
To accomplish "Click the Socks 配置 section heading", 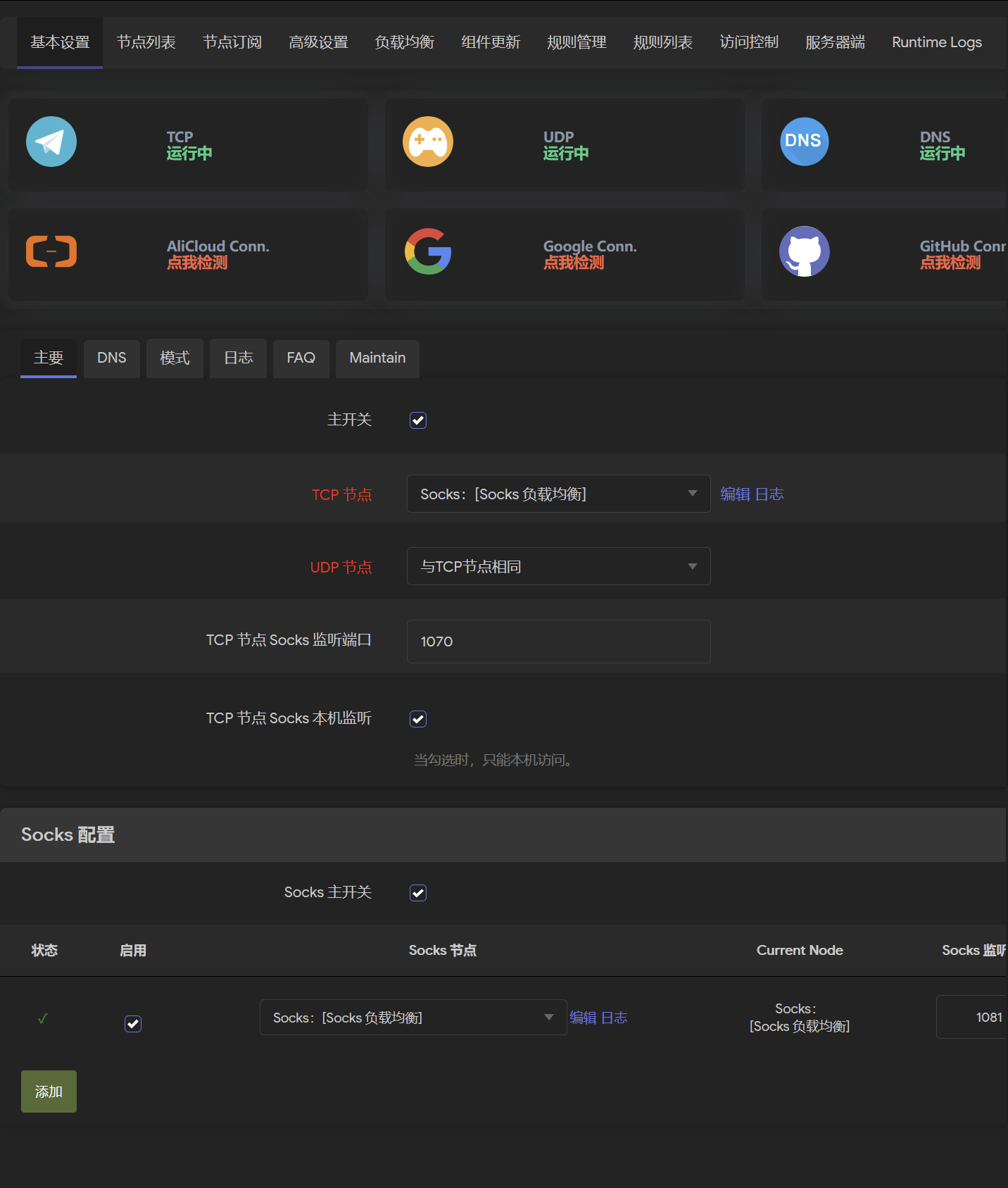I will 68,834.
